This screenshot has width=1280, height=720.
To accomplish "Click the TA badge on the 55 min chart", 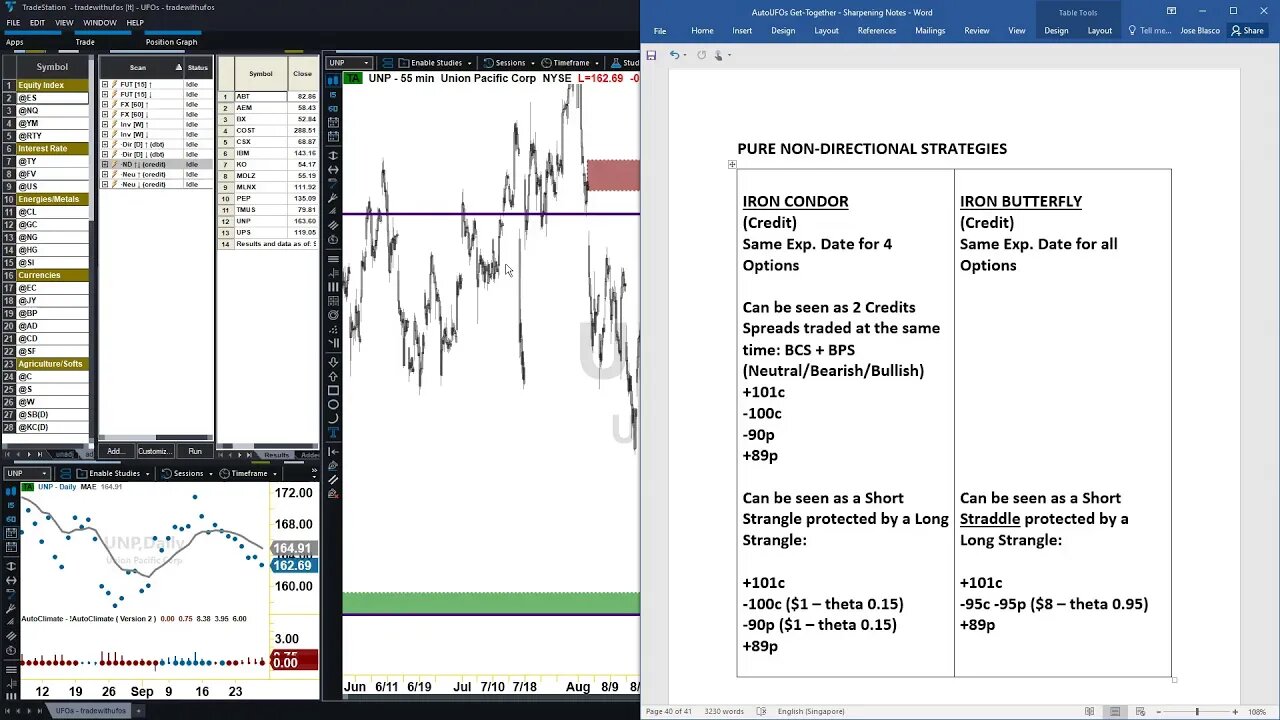I will (x=352, y=78).
